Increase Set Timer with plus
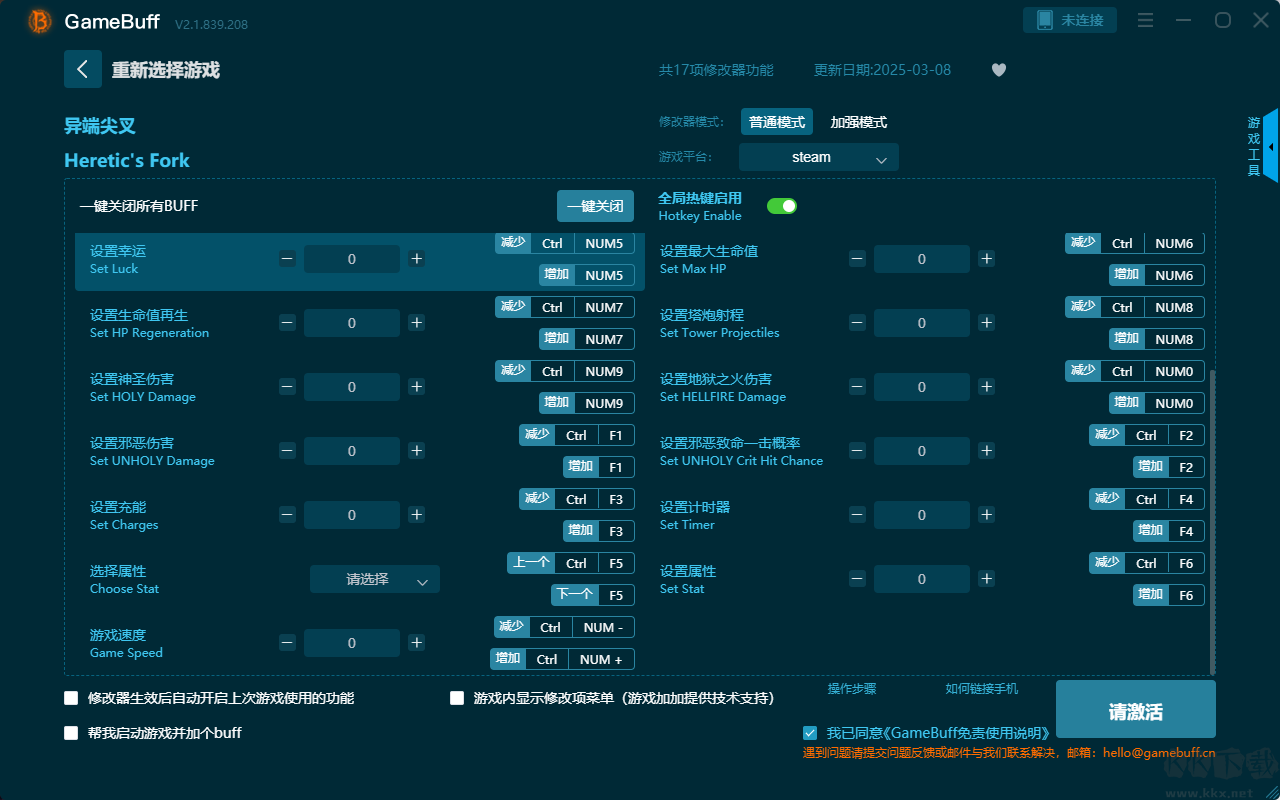Viewport: 1280px width, 800px height. [x=987, y=515]
